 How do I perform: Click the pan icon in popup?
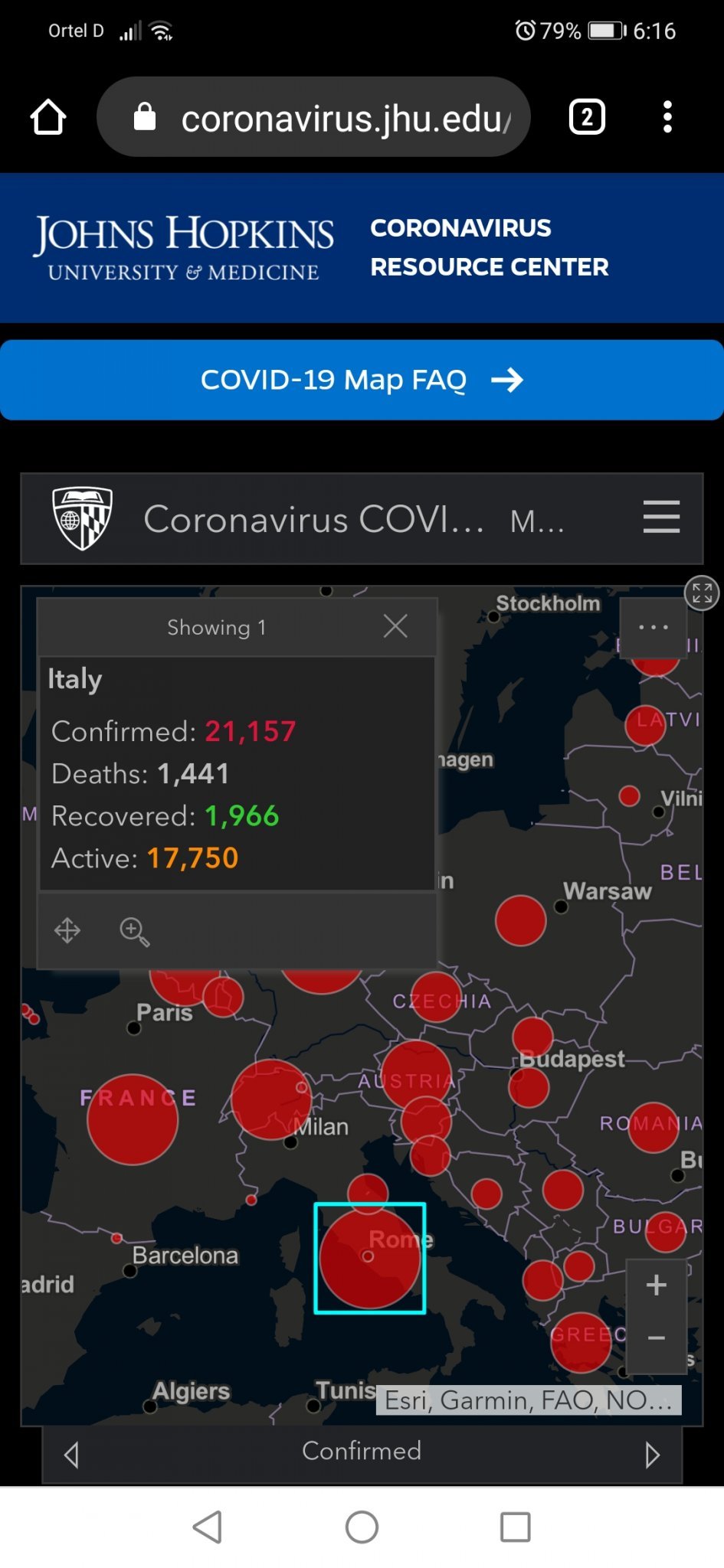[x=67, y=931]
